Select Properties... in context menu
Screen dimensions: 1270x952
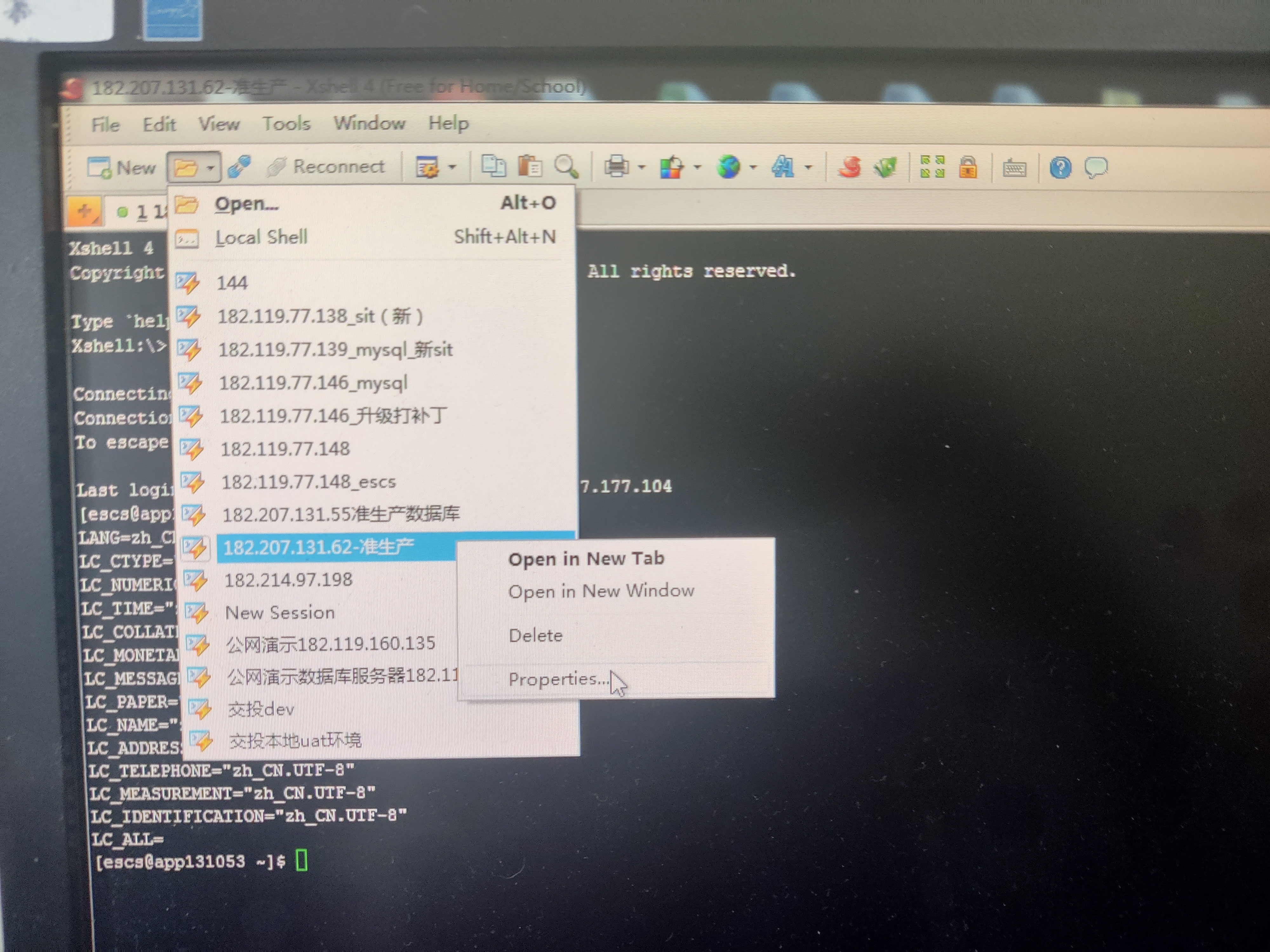(558, 679)
